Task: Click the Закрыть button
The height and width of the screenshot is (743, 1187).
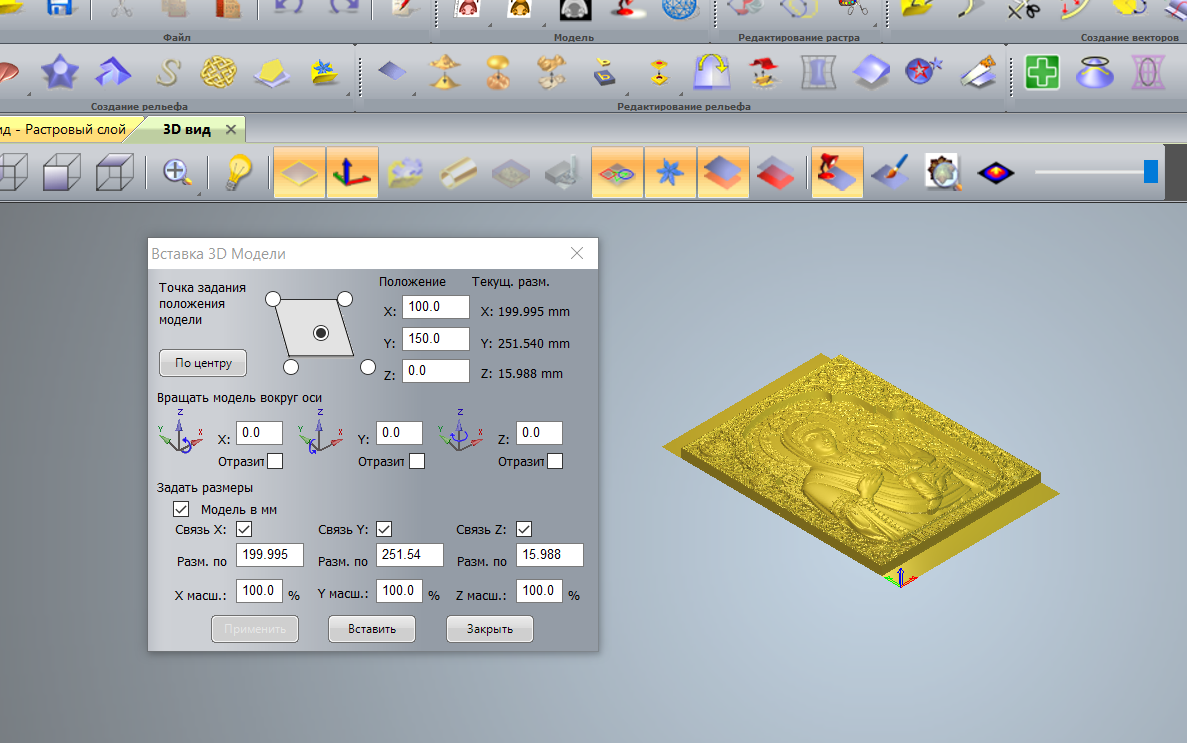Action: click(490, 629)
